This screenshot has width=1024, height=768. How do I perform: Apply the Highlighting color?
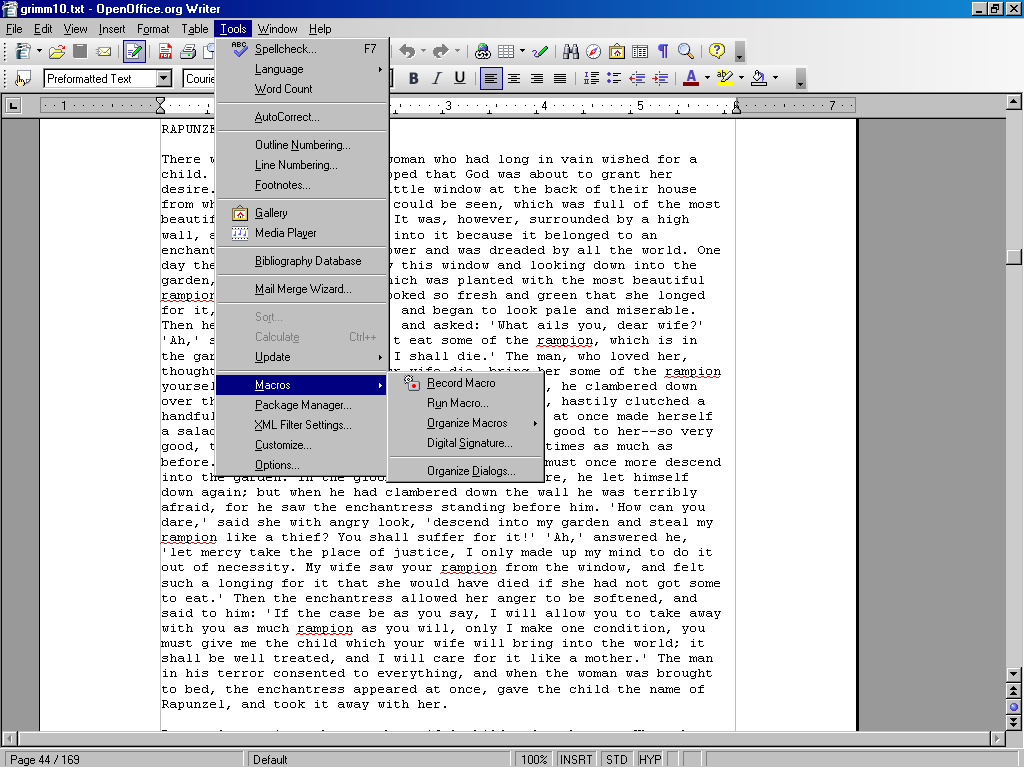click(x=725, y=78)
